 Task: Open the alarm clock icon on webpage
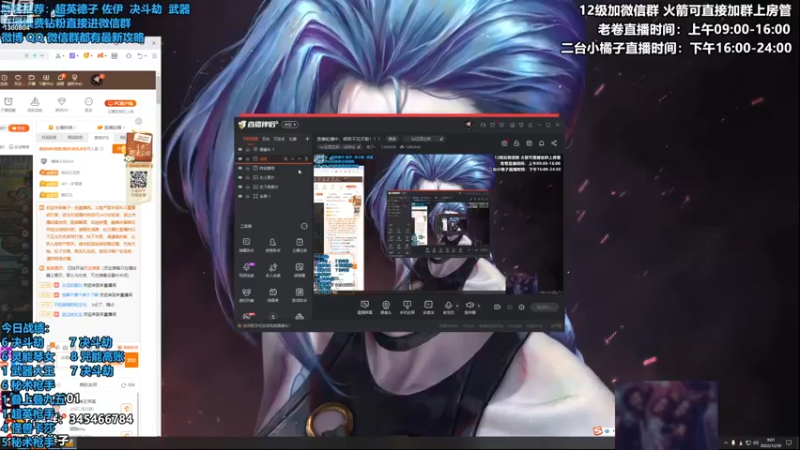click(8, 103)
